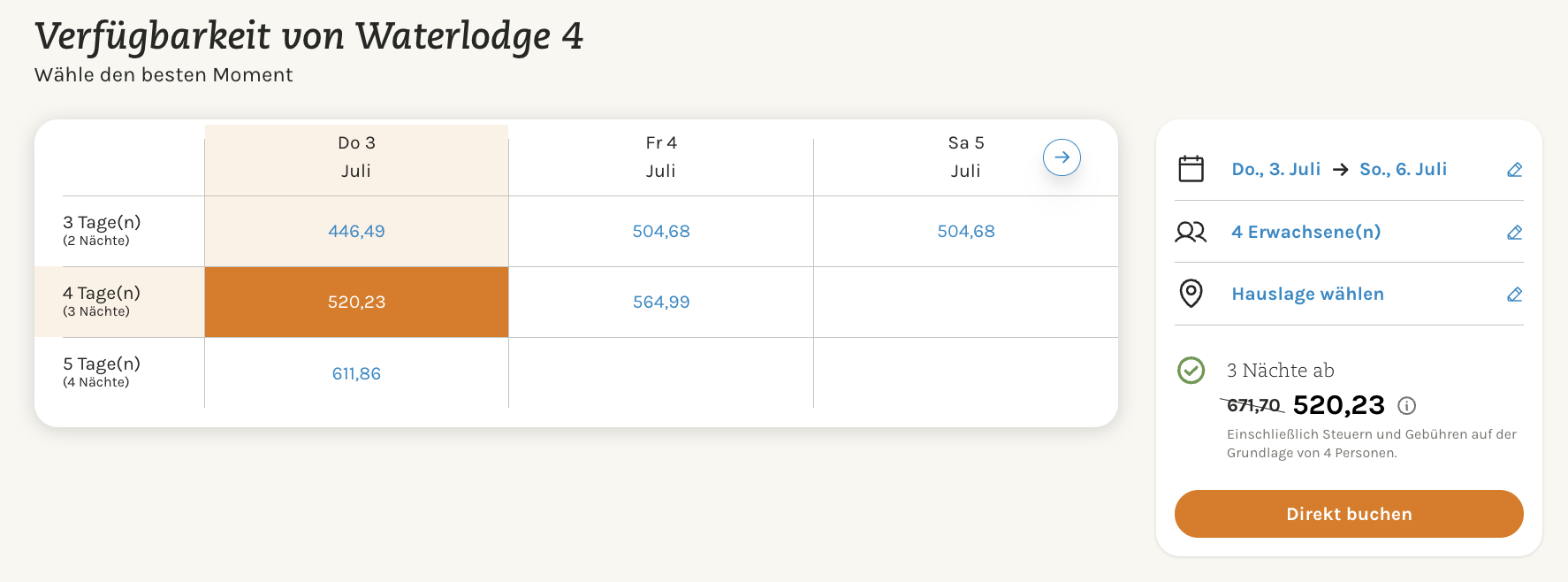The height and width of the screenshot is (582, 1568).
Task: Click the edit pencil beside Hauslage wählen
Action: 1514,295
